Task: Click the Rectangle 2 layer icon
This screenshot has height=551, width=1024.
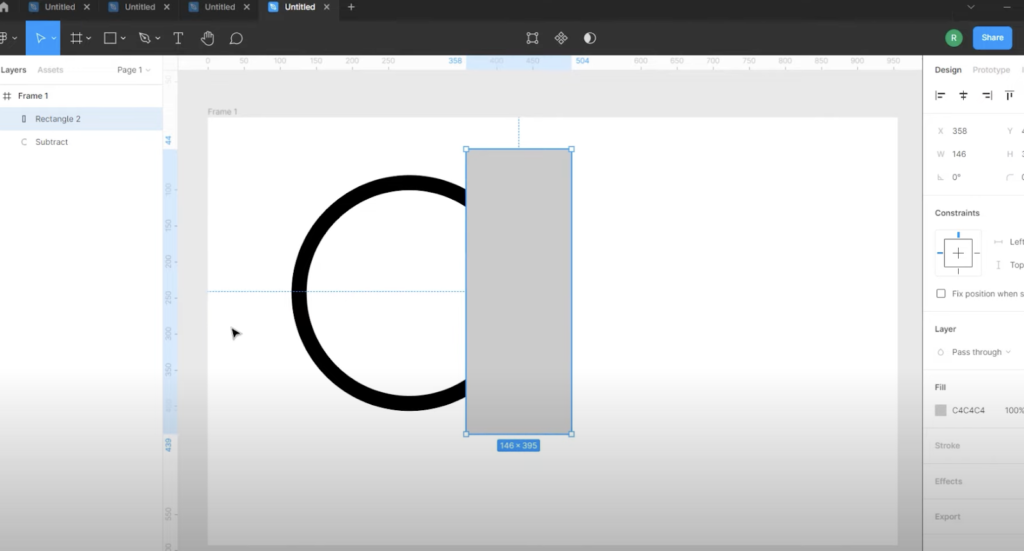Action: tap(24, 119)
